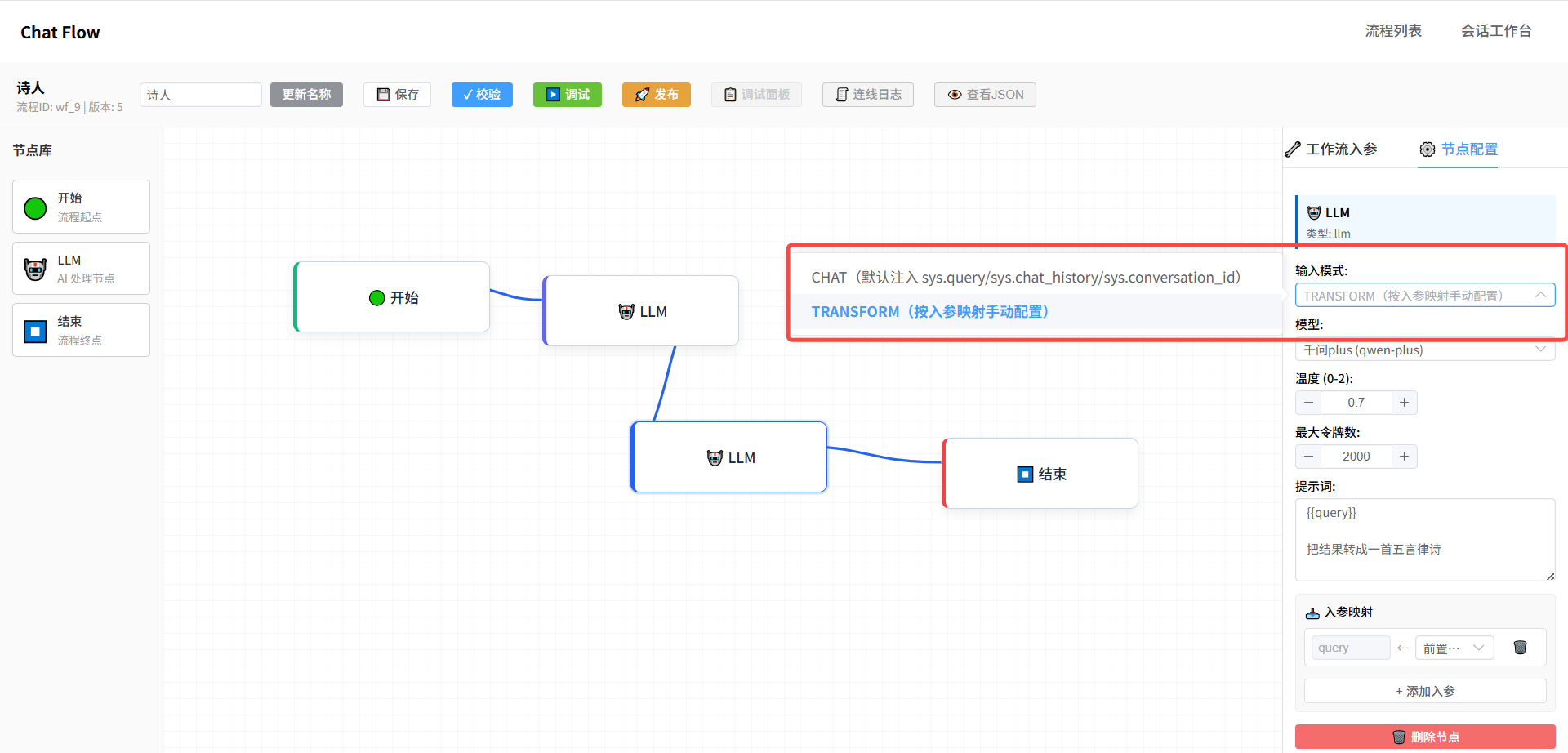Click the flow name input containing 诗人

[x=201, y=95]
